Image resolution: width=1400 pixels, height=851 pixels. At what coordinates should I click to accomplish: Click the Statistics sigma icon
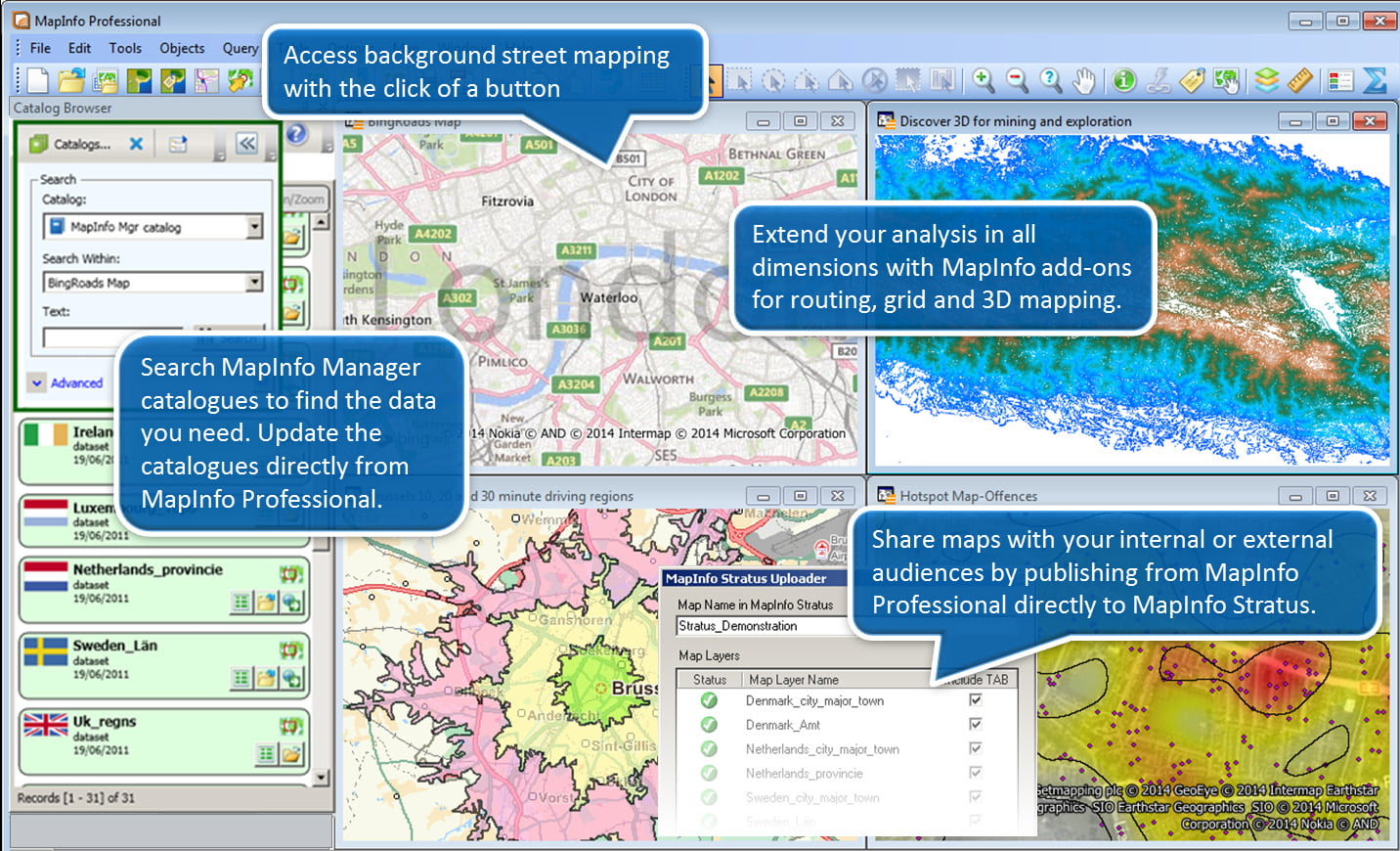1375,80
